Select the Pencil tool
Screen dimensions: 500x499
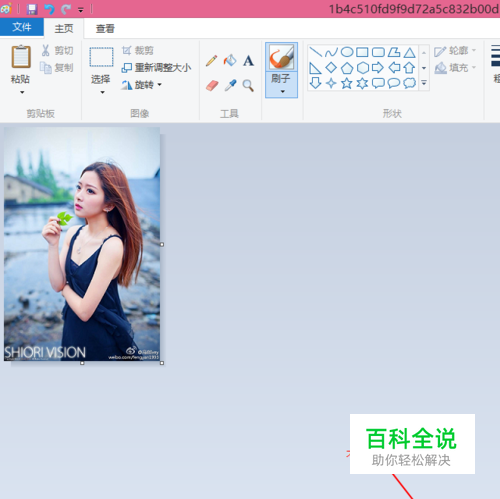tap(212, 61)
